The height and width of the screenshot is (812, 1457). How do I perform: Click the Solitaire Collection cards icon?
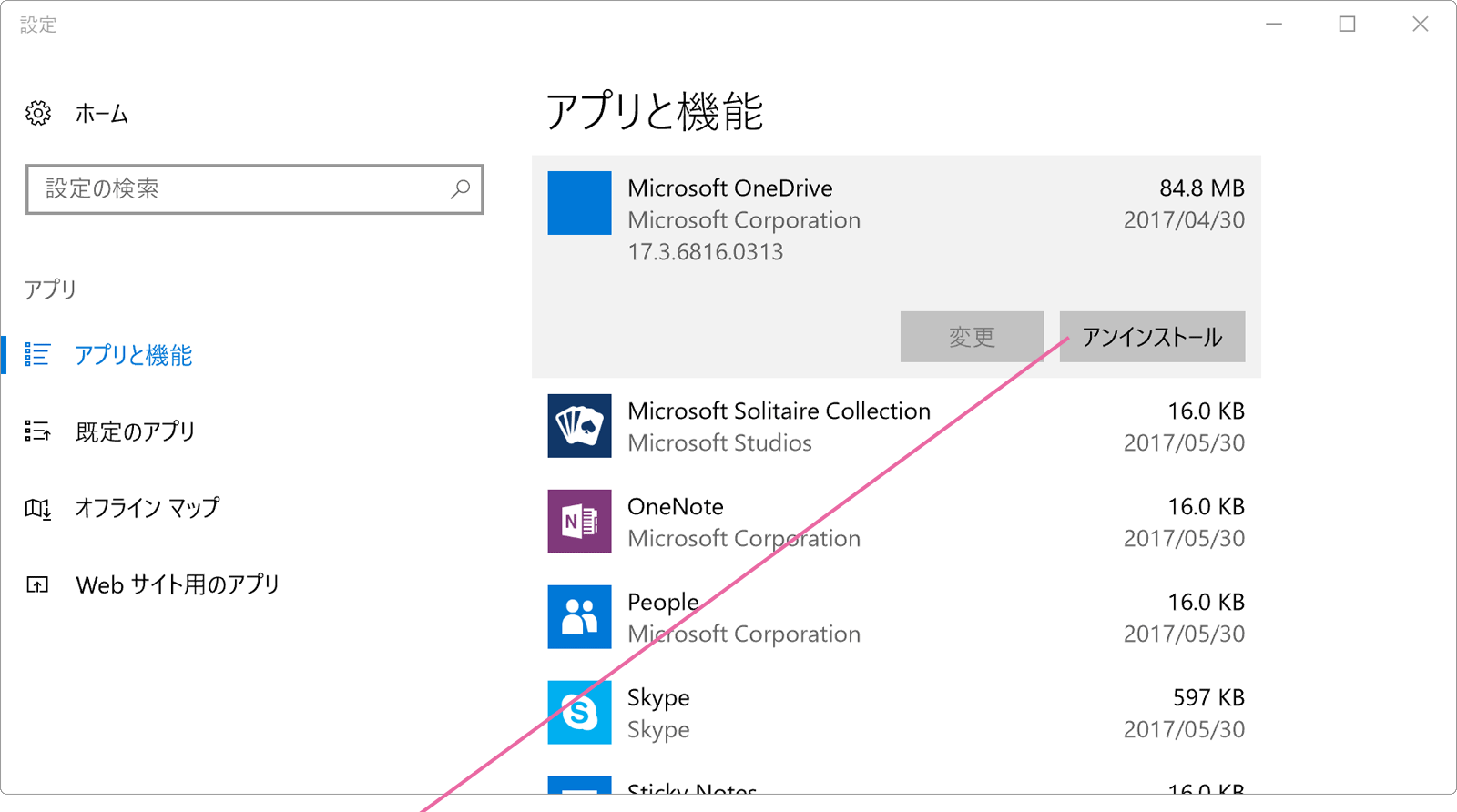579,426
